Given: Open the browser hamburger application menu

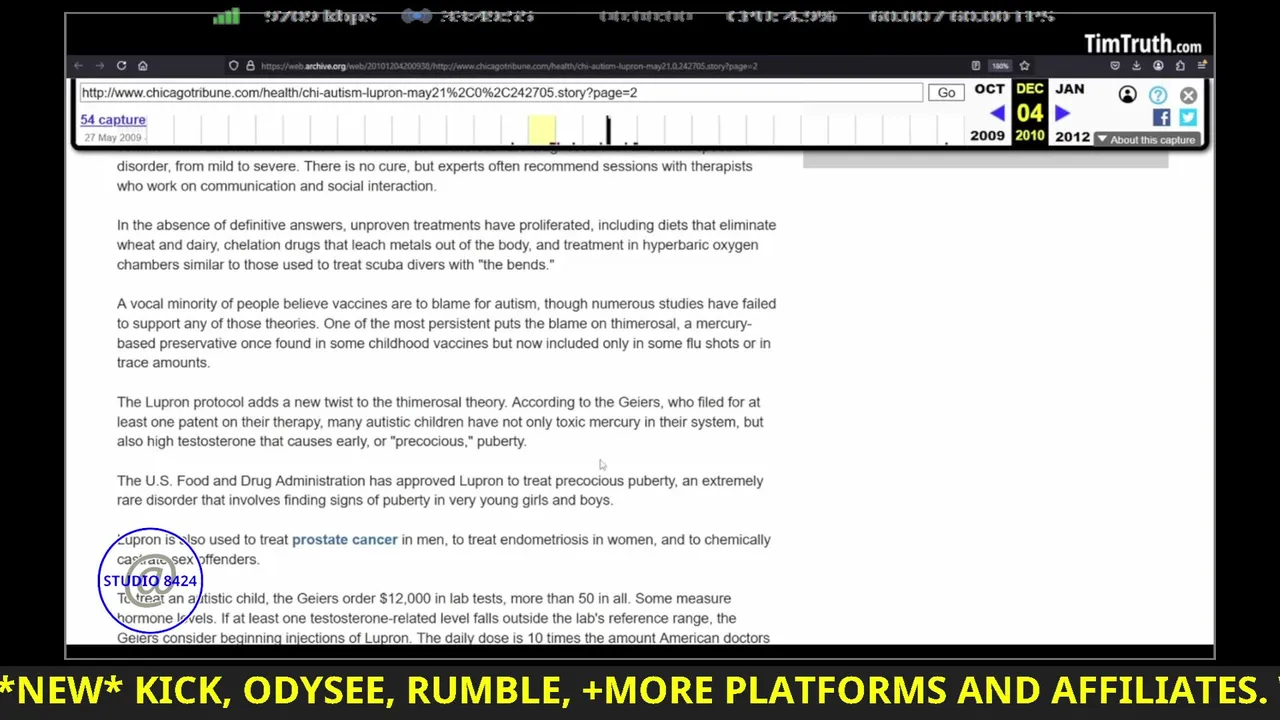Looking at the screenshot, I should [x=1202, y=66].
